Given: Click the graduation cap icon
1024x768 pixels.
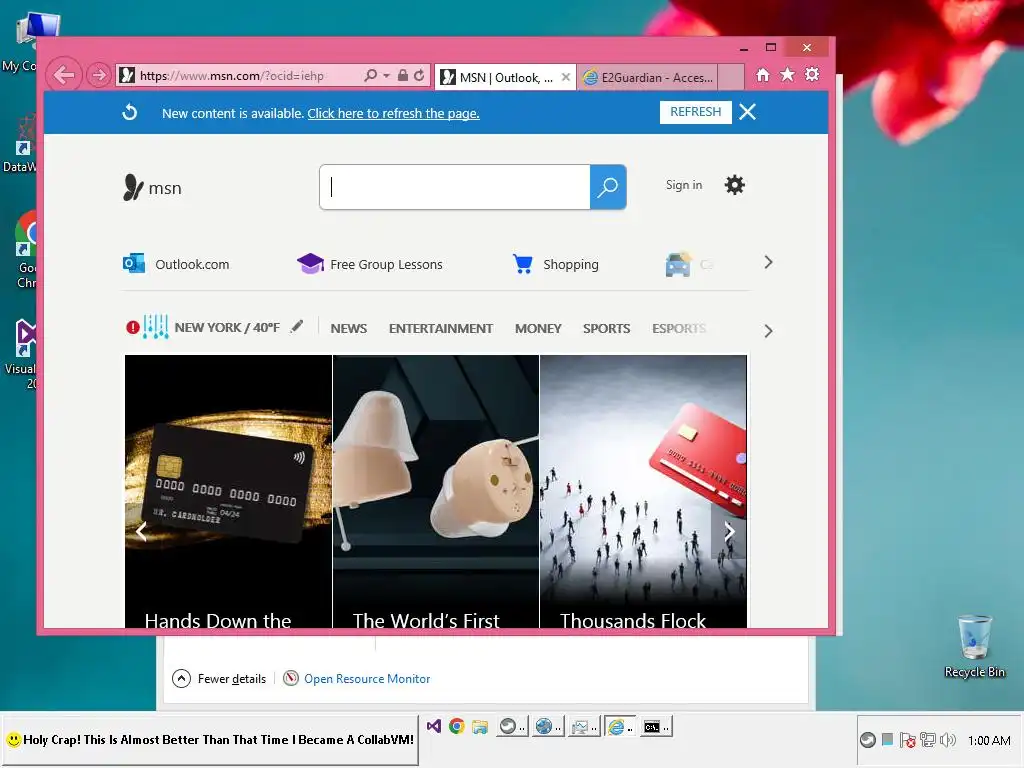Looking at the screenshot, I should point(310,263).
